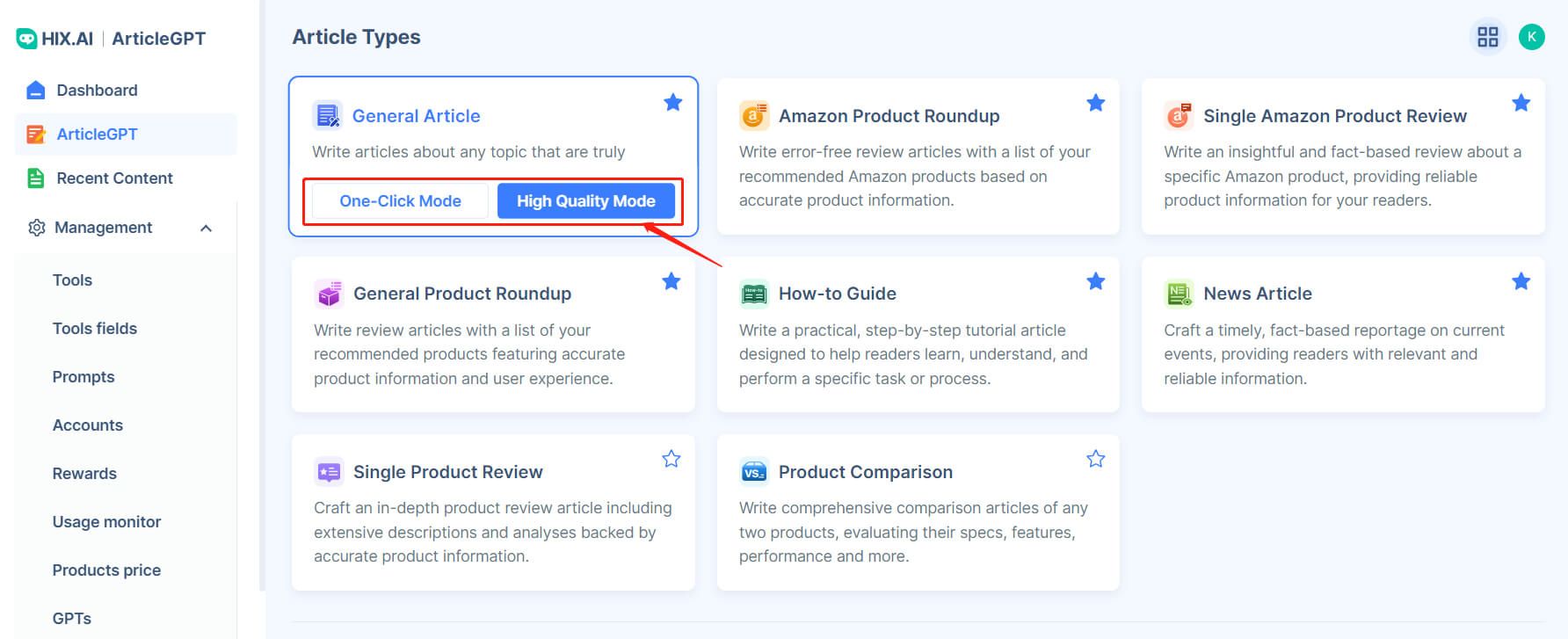Open the General Product Roundup card

coord(493,335)
